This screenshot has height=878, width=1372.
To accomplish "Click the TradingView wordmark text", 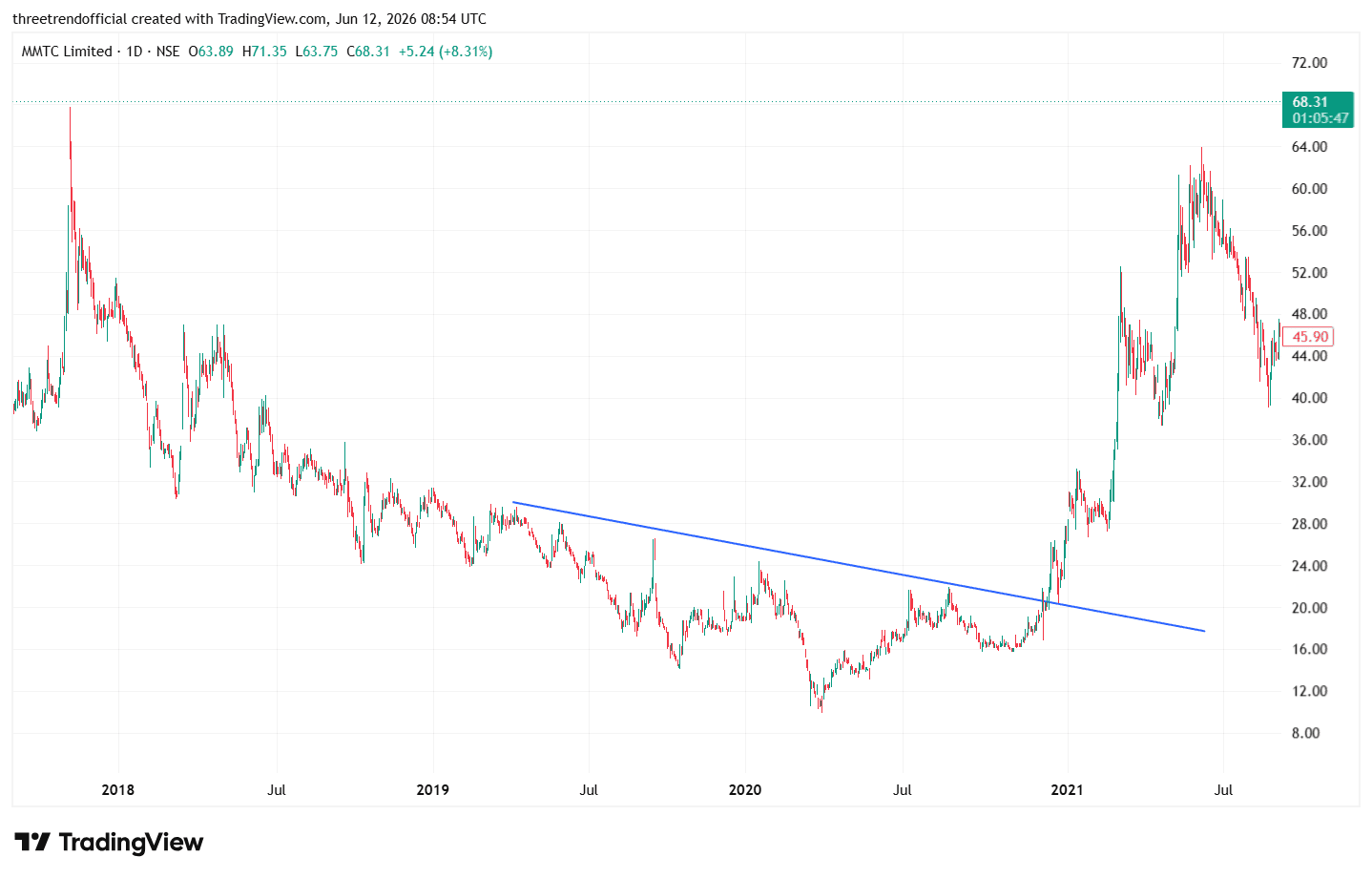I will click(131, 842).
